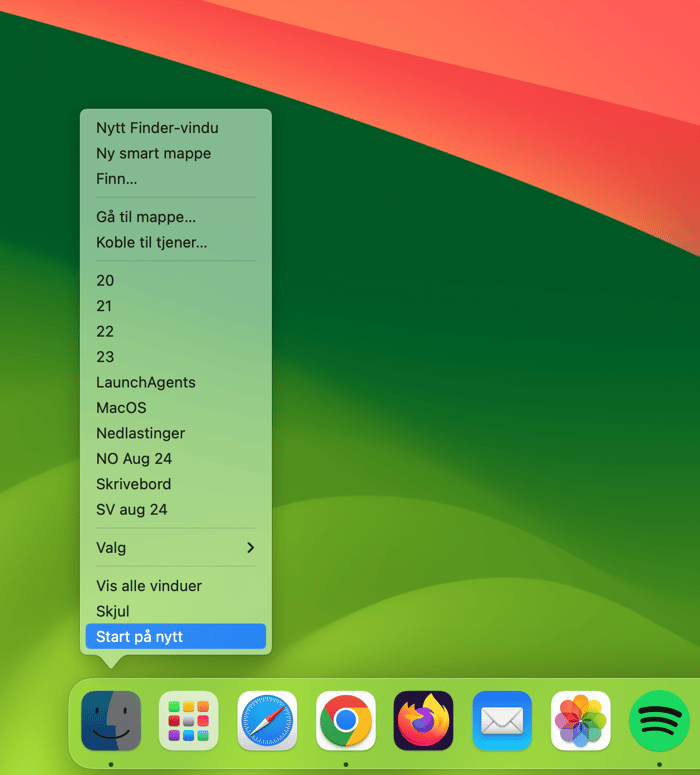The width and height of the screenshot is (700, 775).
Task: Launch Safari from the Dock
Action: coord(267,720)
